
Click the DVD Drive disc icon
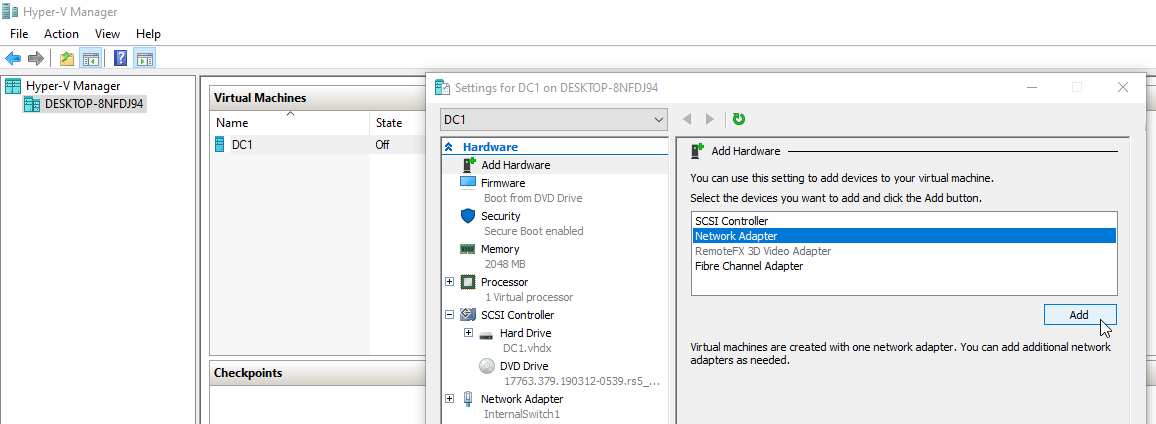[x=486, y=366]
